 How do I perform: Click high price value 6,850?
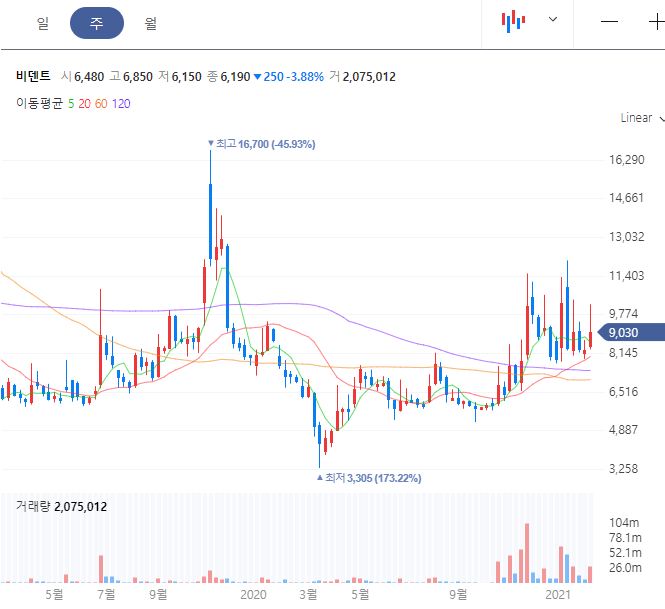138,77
